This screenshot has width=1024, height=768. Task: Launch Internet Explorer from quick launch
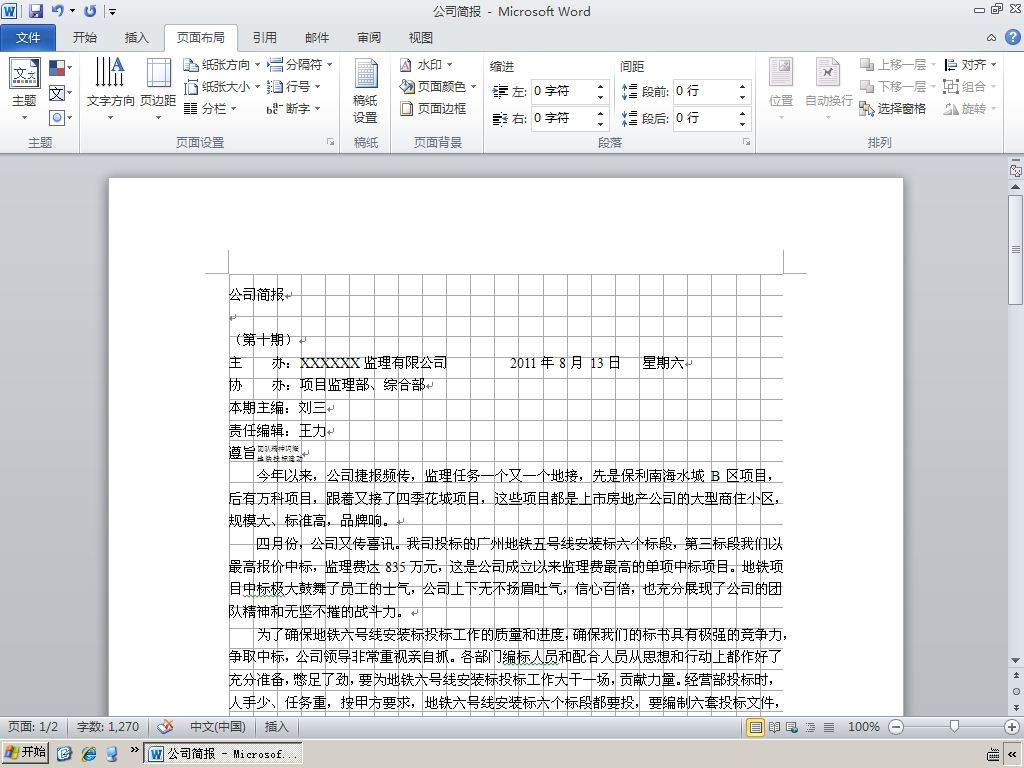point(88,754)
